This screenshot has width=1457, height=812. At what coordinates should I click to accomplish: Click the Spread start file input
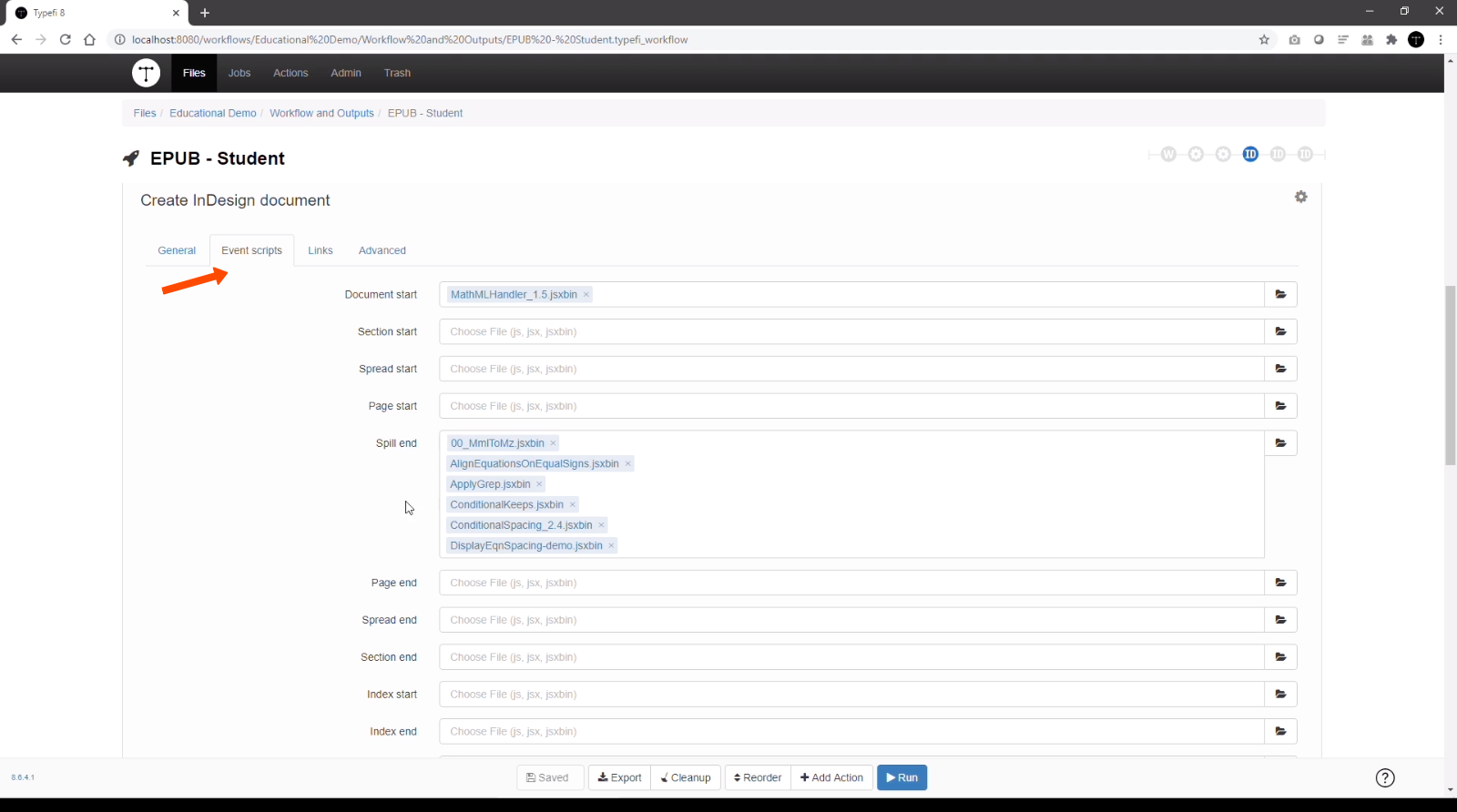point(851,369)
